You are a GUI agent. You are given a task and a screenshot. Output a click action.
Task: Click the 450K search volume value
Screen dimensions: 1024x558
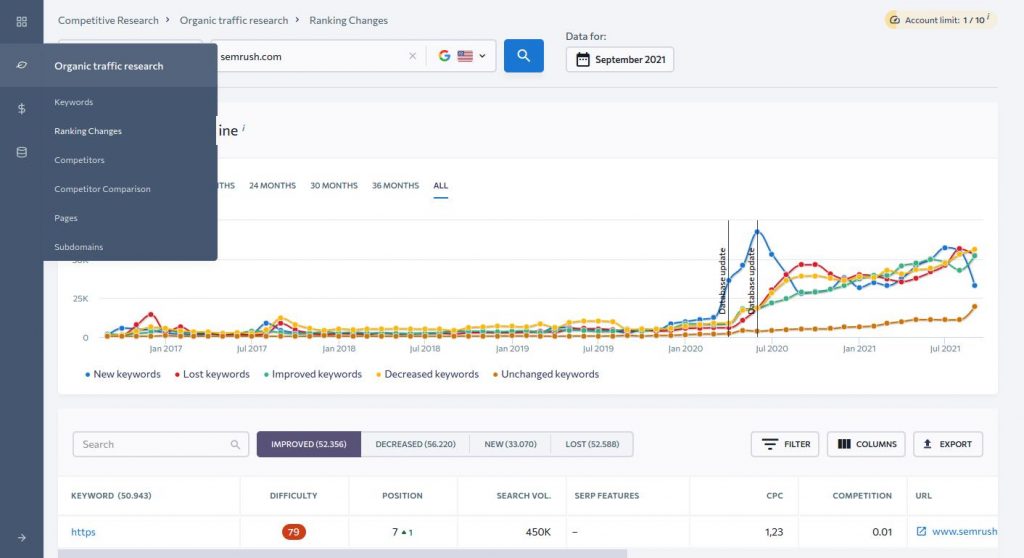[538, 532]
